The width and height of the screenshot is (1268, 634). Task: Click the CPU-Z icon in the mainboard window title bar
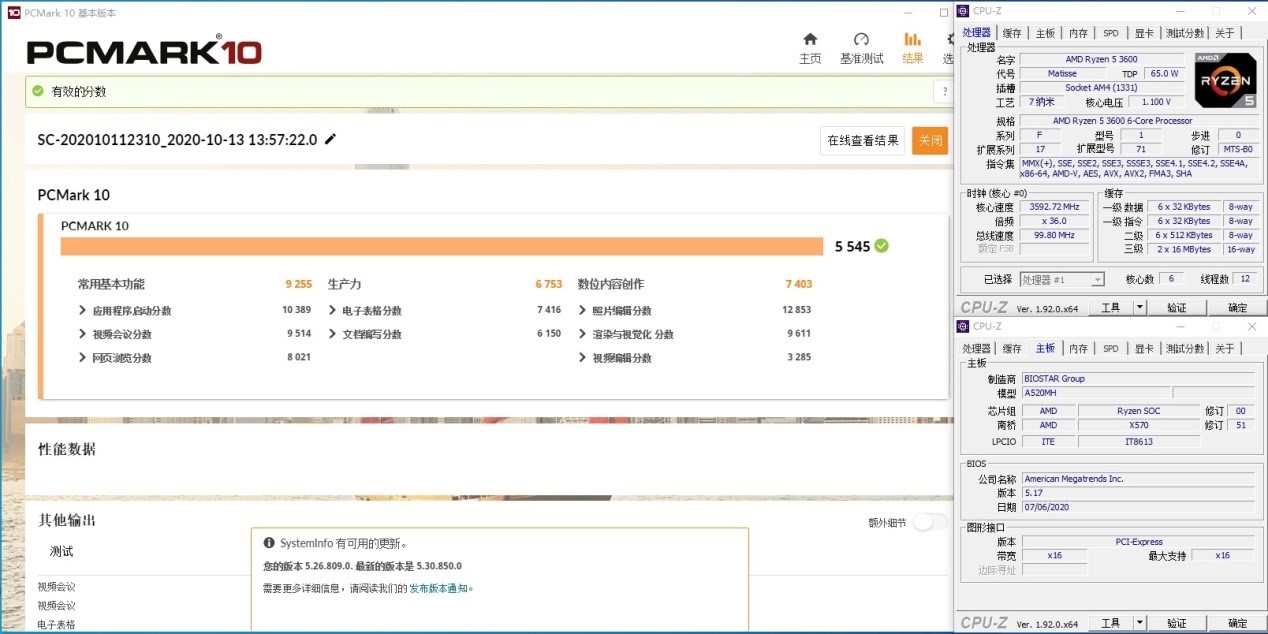pos(963,326)
